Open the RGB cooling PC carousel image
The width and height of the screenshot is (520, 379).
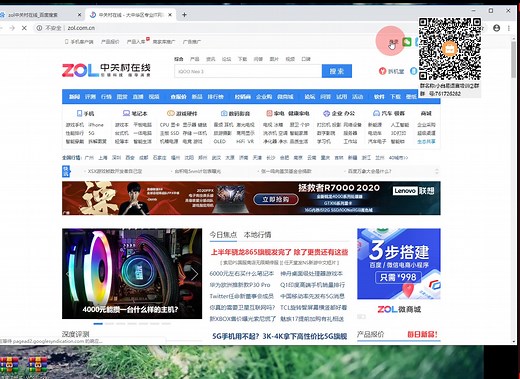[132, 274]
